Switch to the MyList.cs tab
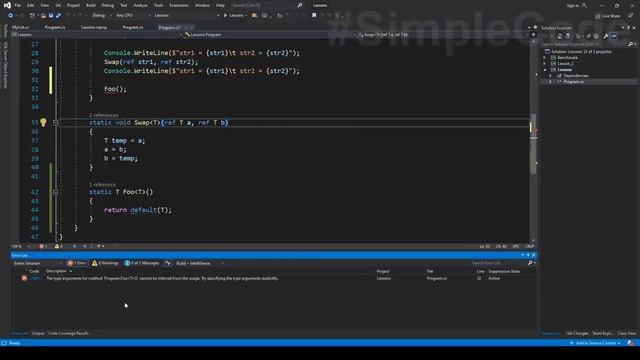The height and width of the screenshot is (360, 640). pos(20,27)
